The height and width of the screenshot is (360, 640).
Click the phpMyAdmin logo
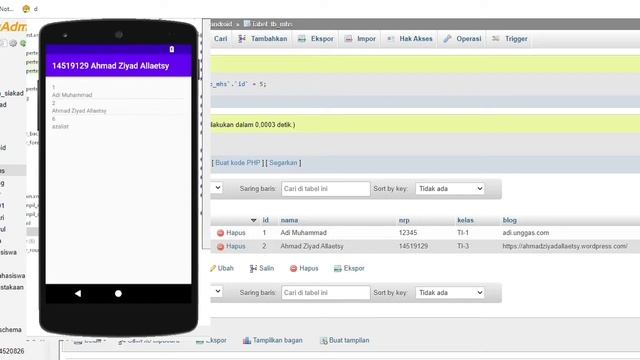pyautogui.click(x=13, y=27)
